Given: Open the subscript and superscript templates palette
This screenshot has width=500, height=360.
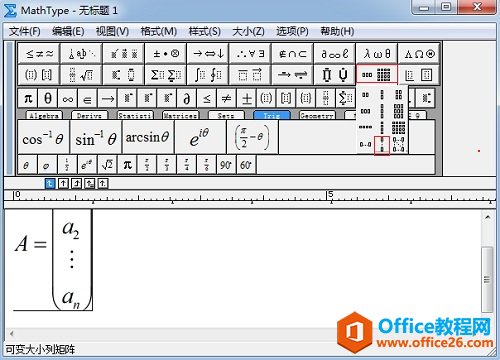Looking at the screenshot, I should click(124, 75).
